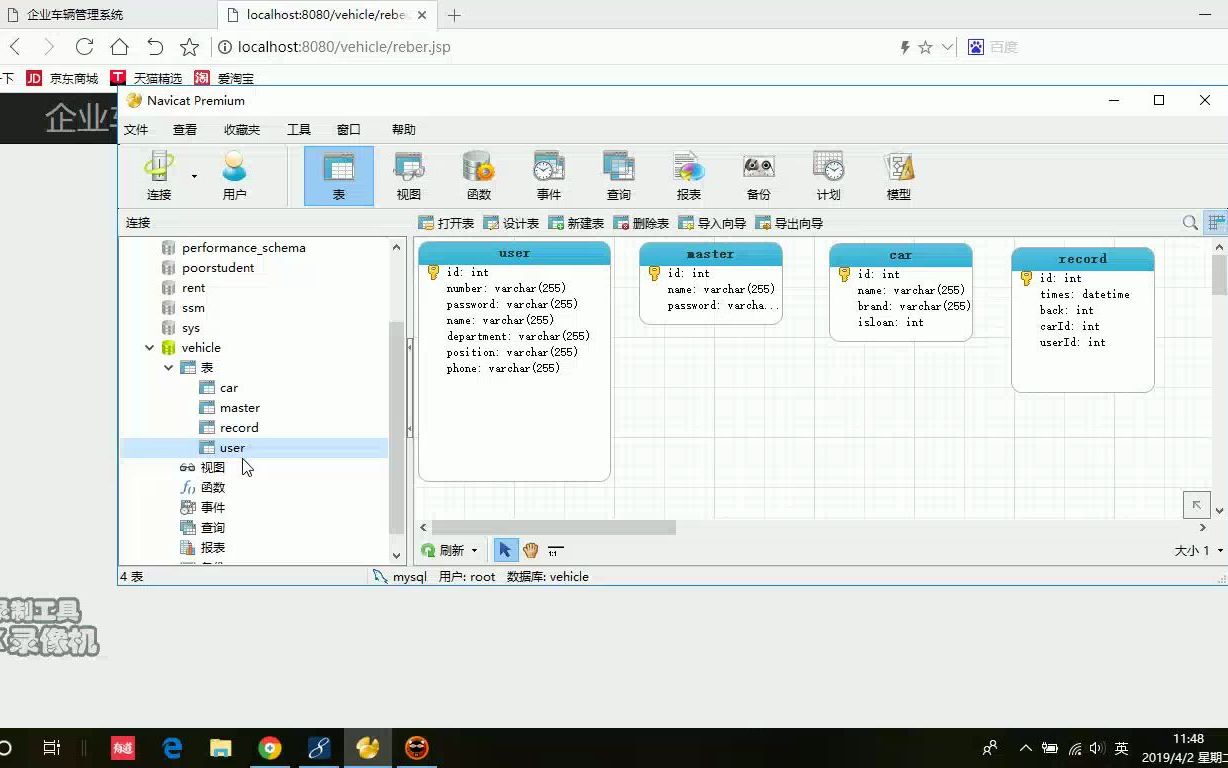Open the 工具 menu
The width and height of the screenshot is (1228, 768).
pyautogui.click(x=298, y=128)
